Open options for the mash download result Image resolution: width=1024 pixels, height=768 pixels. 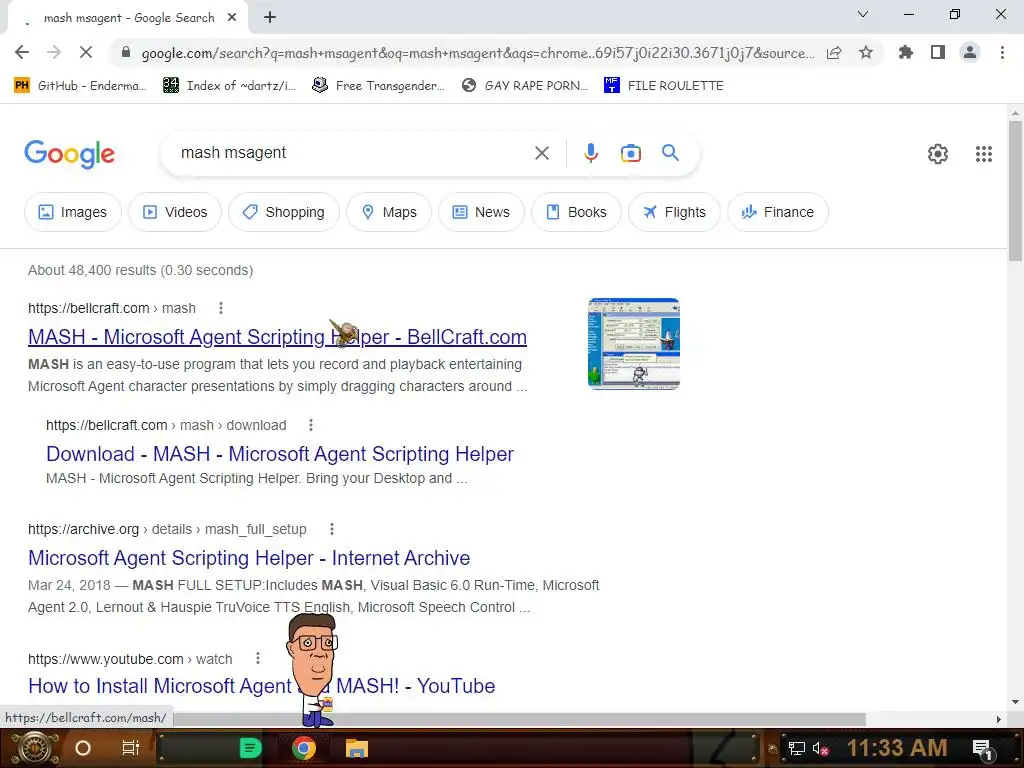[x=311, y=425]
